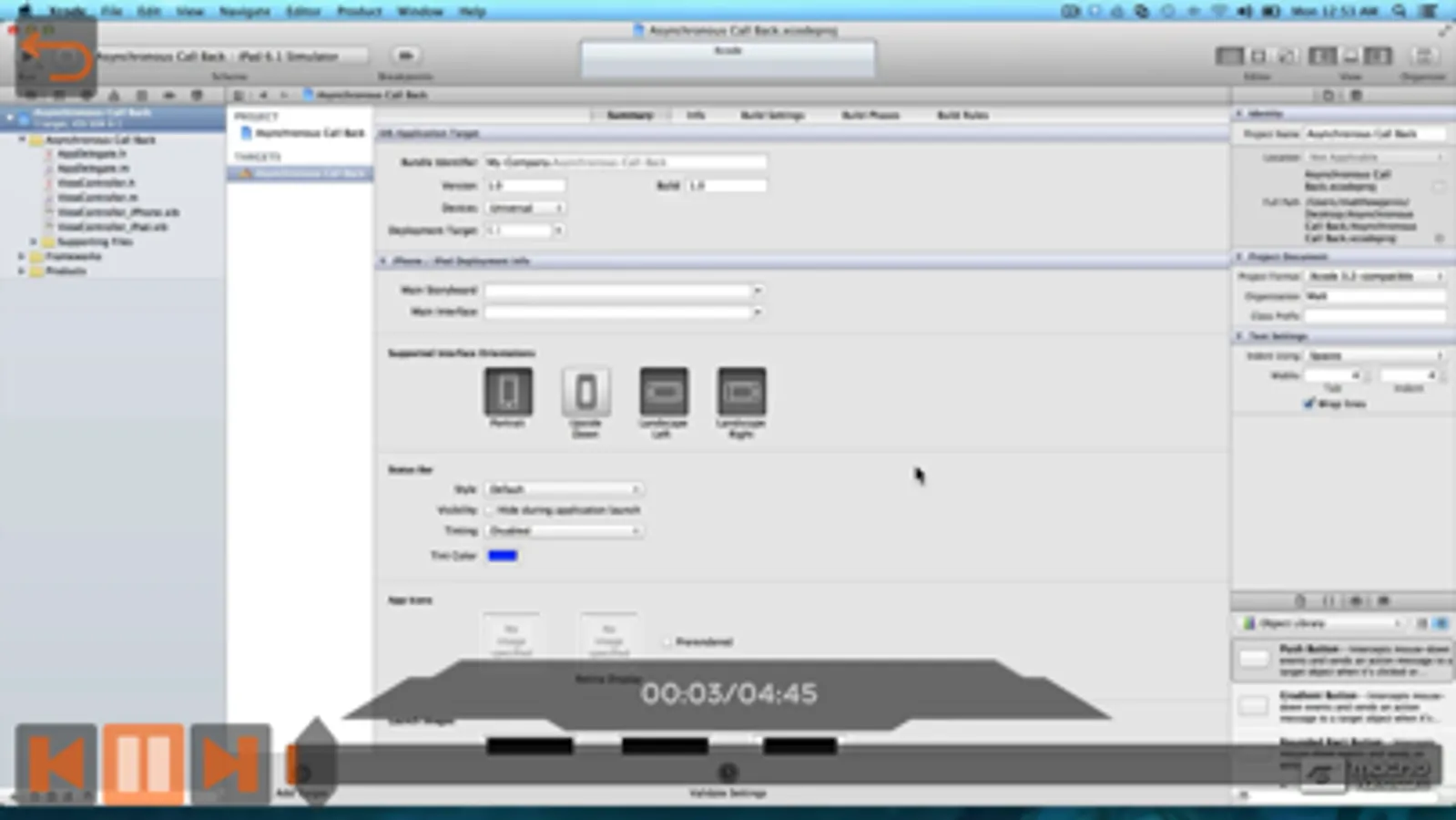Collapse the iPhone / iPod Deployment Info section
This screenshot has height=820, width=1456.
click(x=383, y=261)
